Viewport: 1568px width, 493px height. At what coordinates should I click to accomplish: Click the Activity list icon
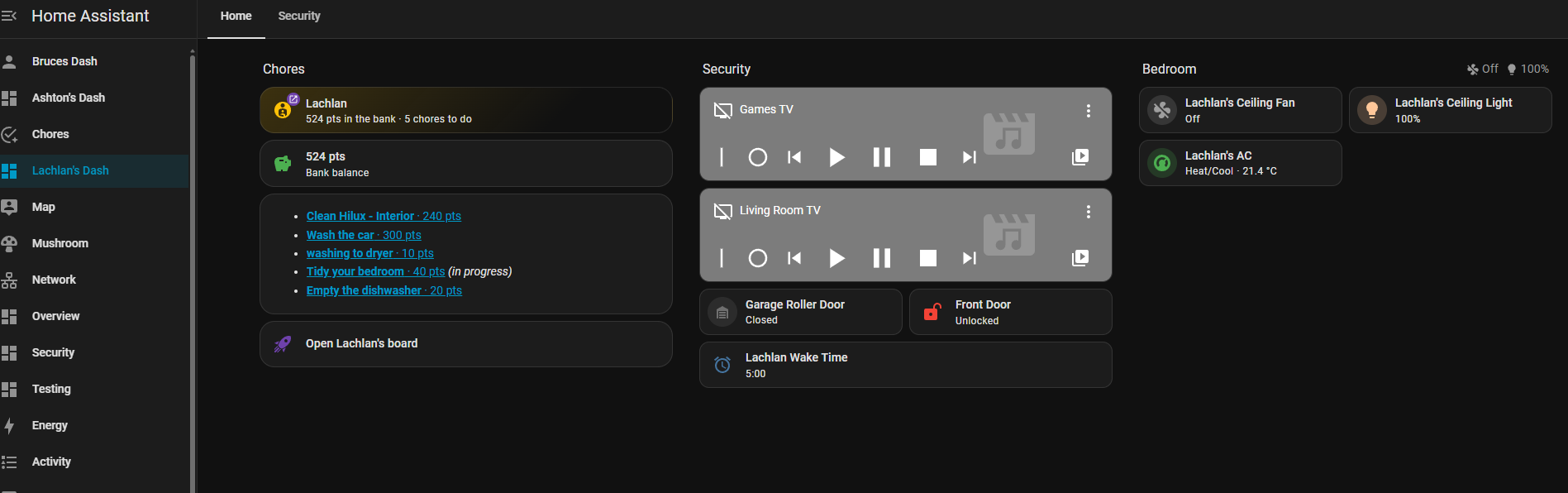tap(9, 462)
